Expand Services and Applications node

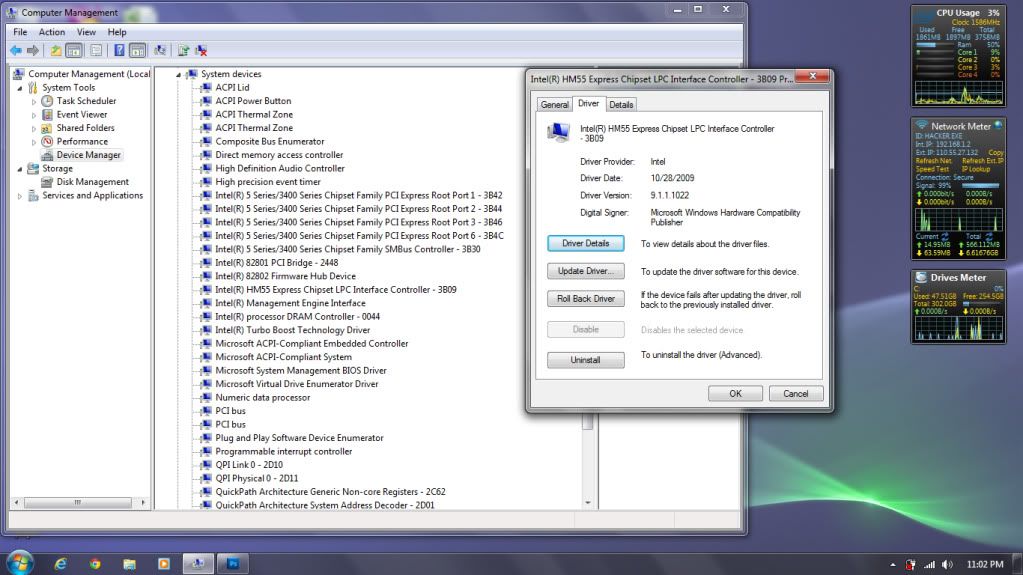20,196
